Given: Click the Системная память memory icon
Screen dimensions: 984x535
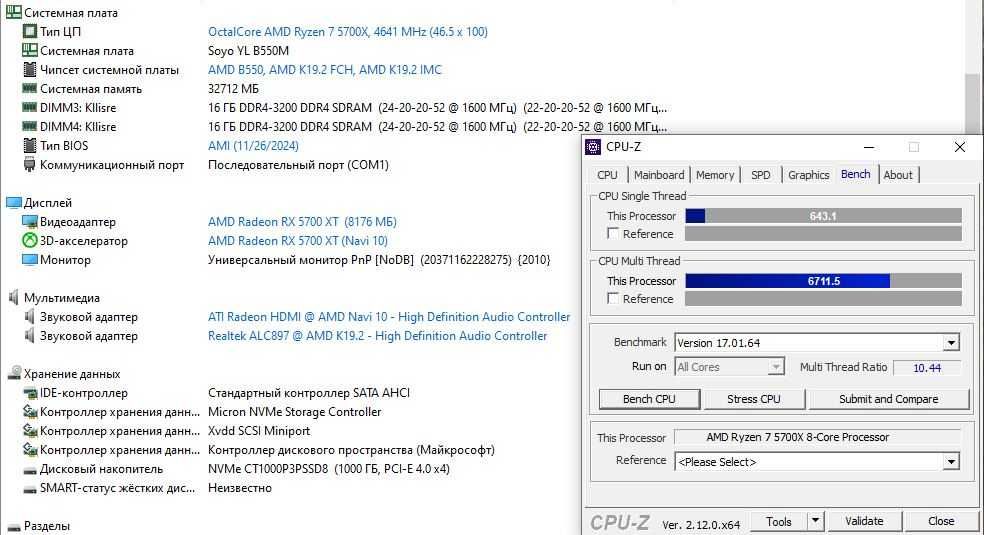Looking at the screenshot, I should point(29,88).
